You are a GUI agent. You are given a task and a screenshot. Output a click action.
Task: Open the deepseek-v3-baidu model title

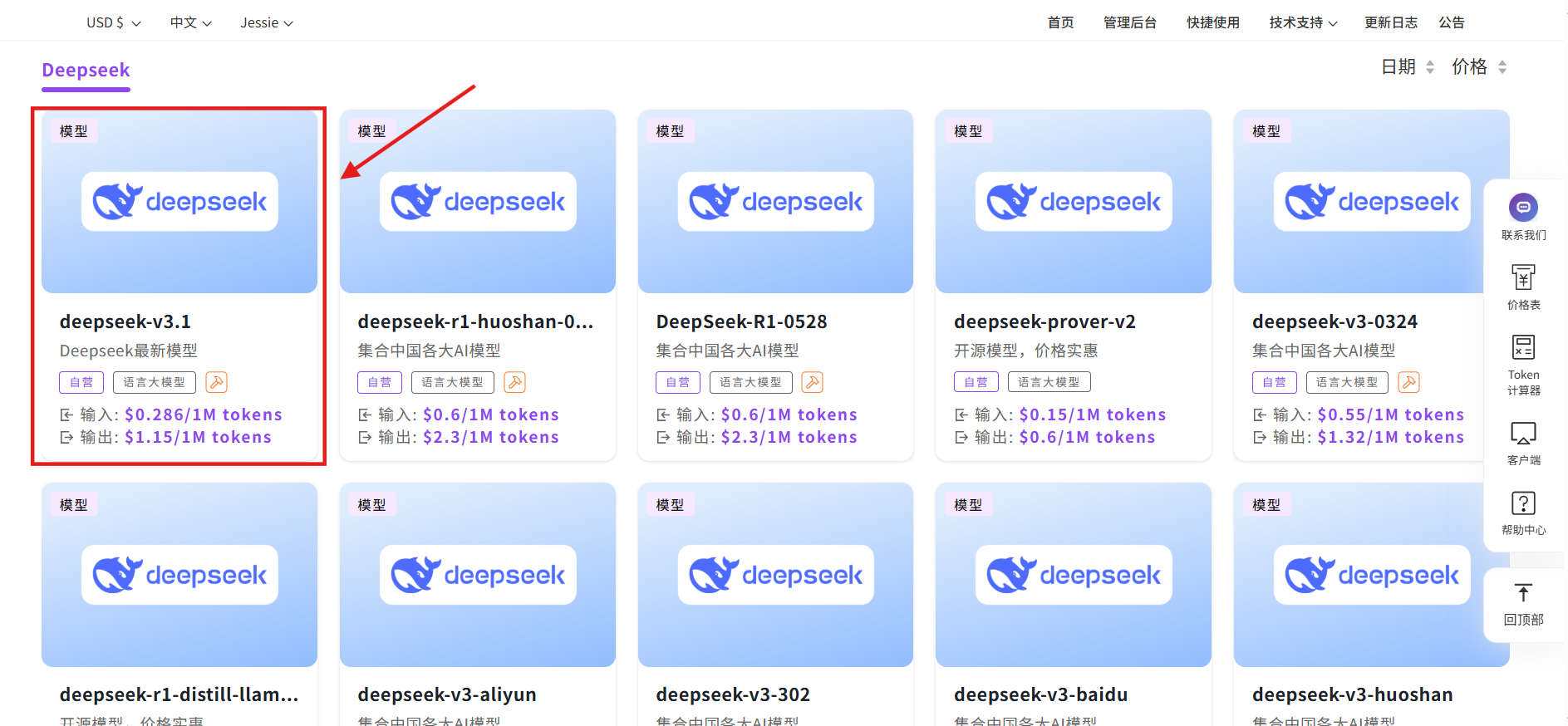1040,694
